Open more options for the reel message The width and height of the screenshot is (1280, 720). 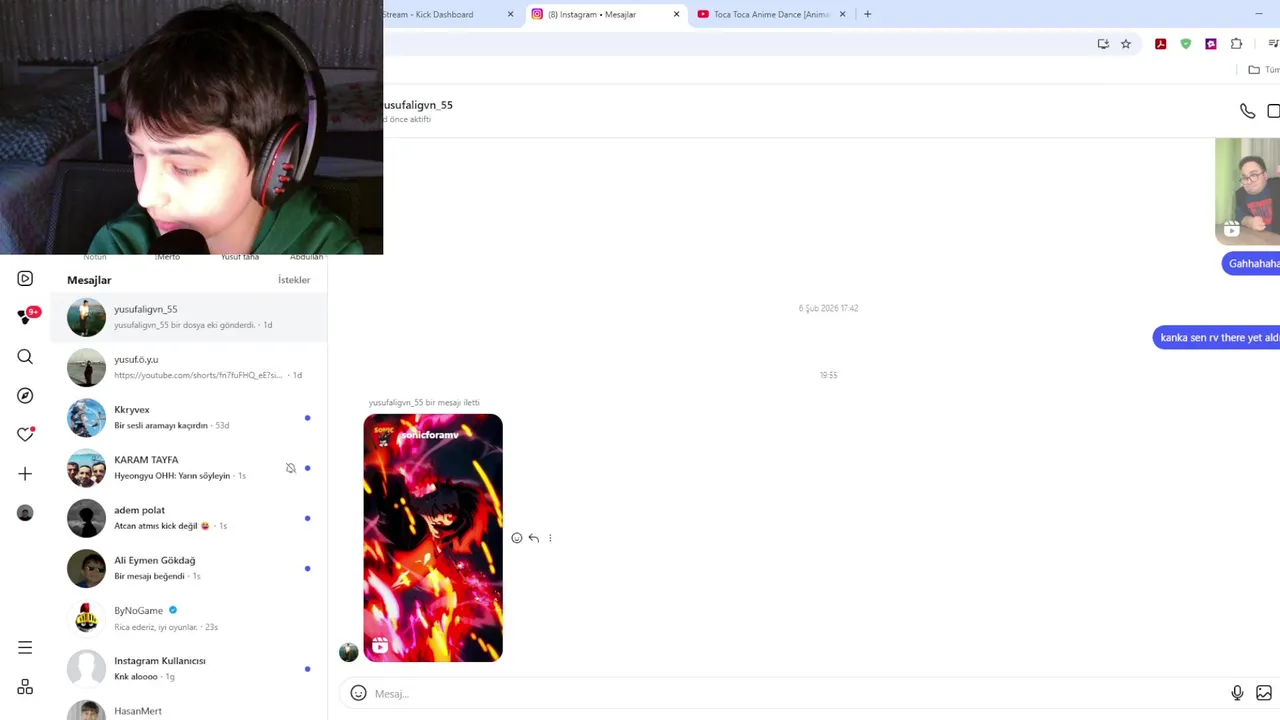coord(550,538)
